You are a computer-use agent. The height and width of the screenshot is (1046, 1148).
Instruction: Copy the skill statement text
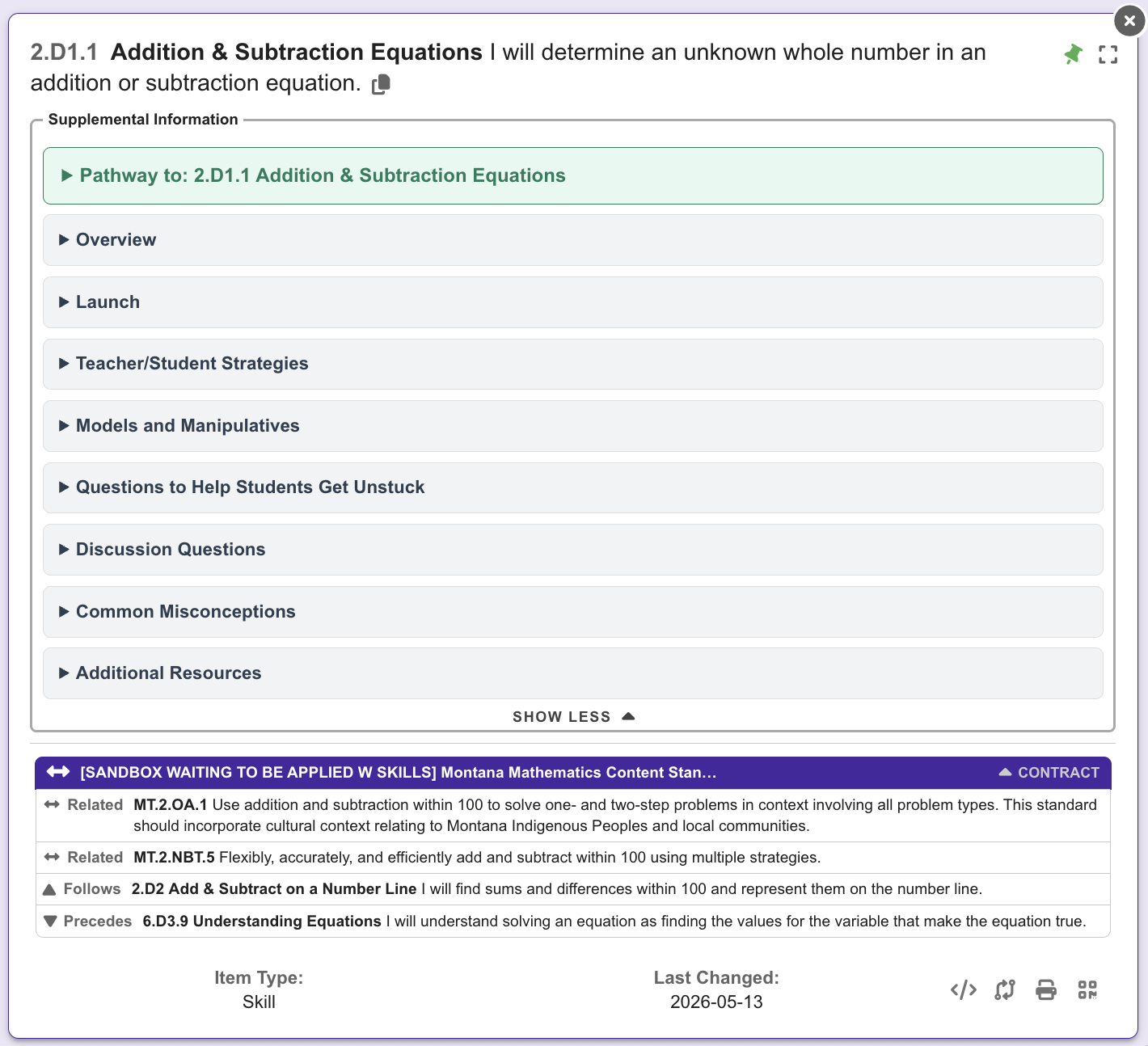point(382,84)
